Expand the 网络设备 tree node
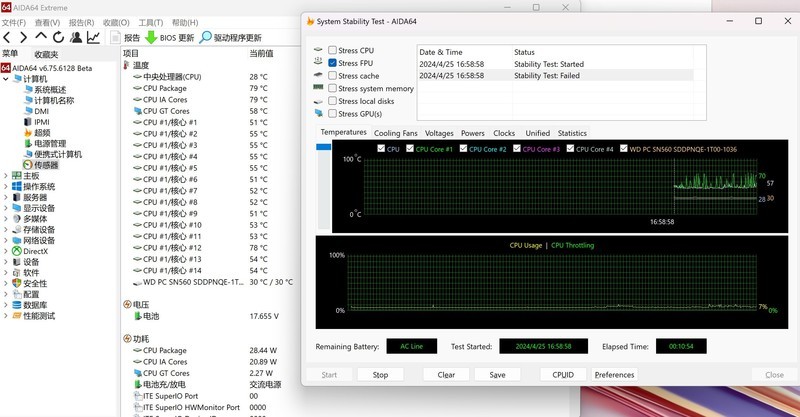 pyautogui.click(x=6, y=240)
